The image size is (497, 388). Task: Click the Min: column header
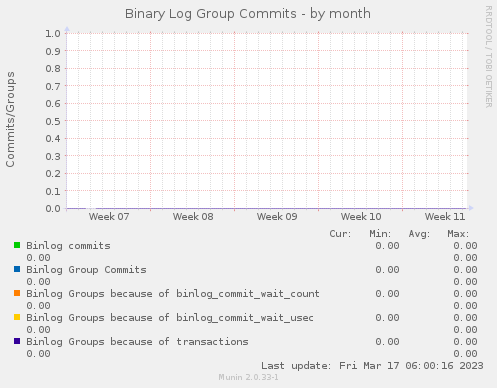(380, 234)
